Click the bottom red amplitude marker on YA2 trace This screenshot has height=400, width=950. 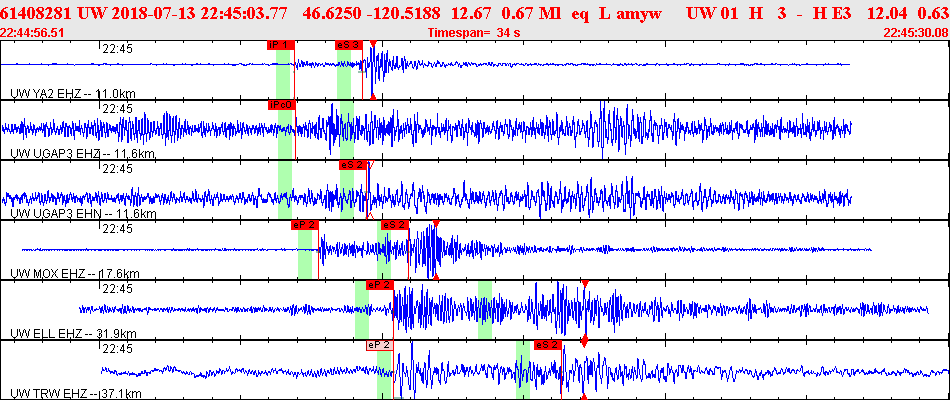373,96
